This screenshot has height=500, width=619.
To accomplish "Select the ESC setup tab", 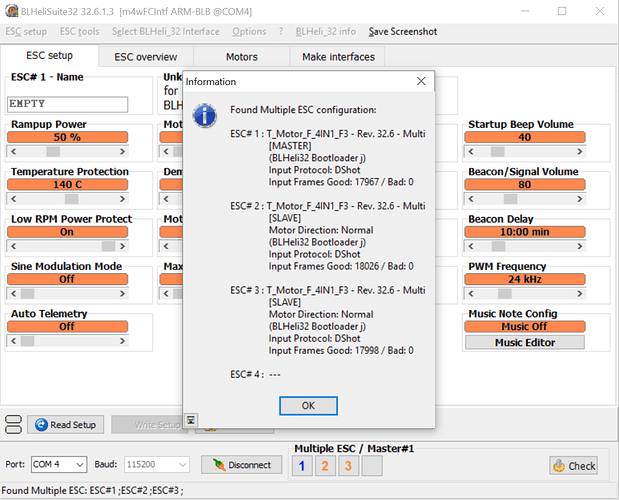I will coord(49,55).
